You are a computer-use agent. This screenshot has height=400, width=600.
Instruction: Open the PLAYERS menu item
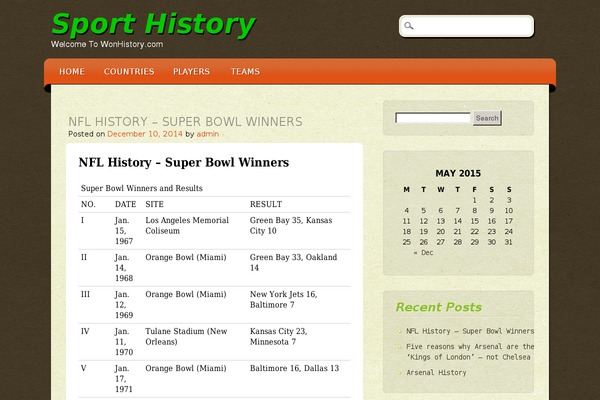pos(191,72)
